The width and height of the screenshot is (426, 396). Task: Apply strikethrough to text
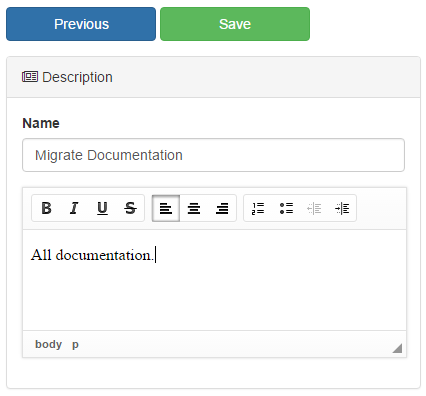pos(130,208)
